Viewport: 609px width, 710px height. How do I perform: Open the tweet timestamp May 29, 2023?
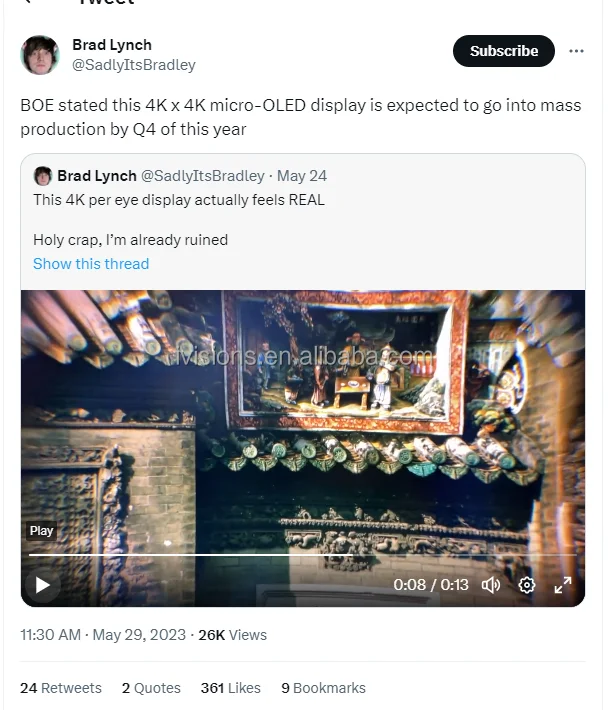click(138, 635)
